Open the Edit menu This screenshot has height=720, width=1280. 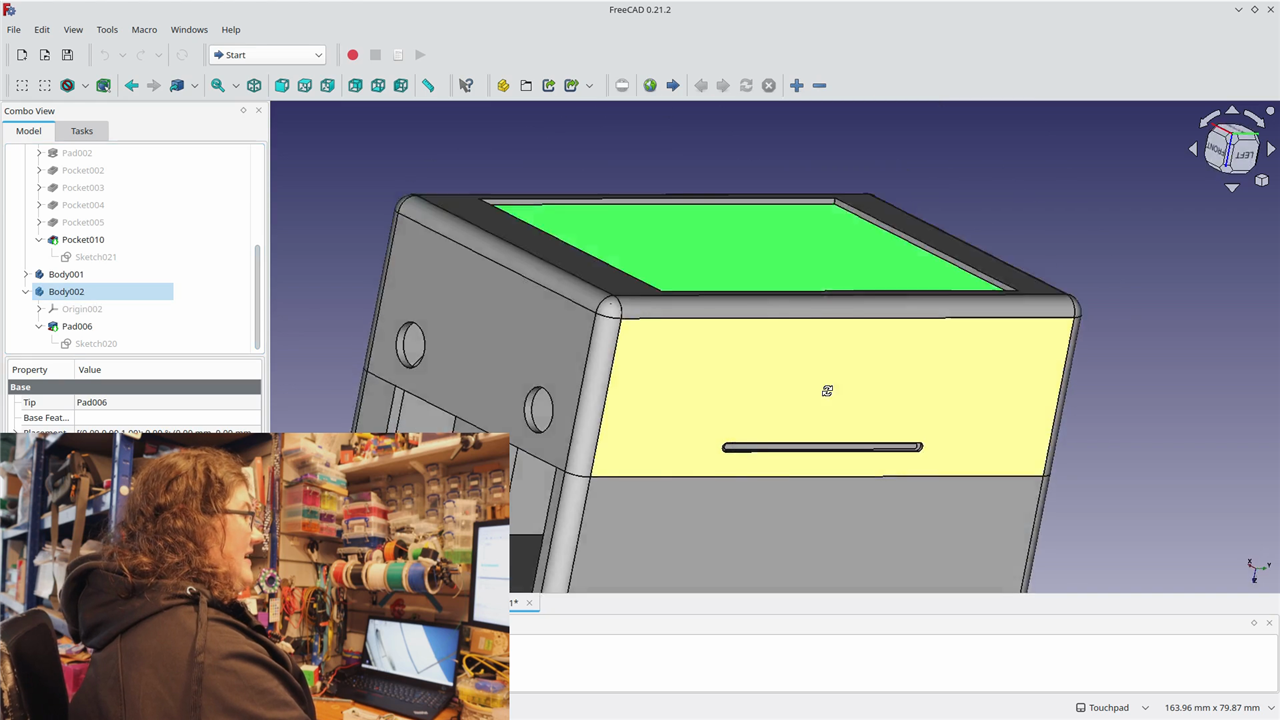click(x=42, y=30)
